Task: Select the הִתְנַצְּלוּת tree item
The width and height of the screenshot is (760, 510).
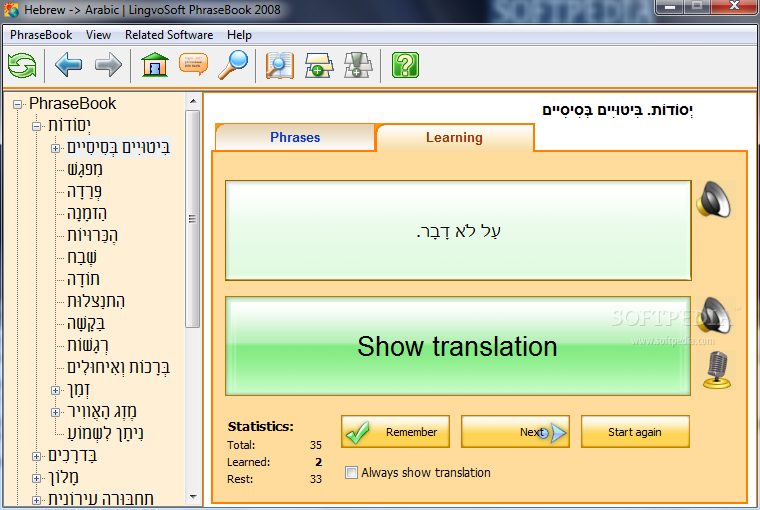Action: 96,301
